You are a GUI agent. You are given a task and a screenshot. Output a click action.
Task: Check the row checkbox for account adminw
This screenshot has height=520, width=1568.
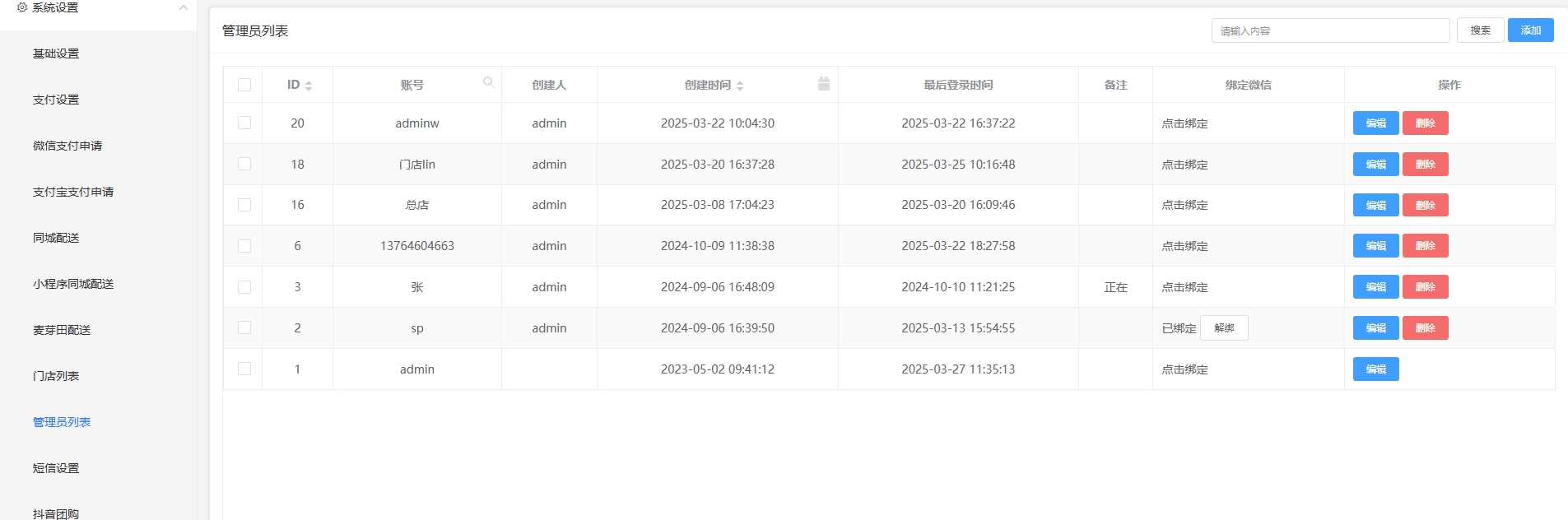coord(244,123)
